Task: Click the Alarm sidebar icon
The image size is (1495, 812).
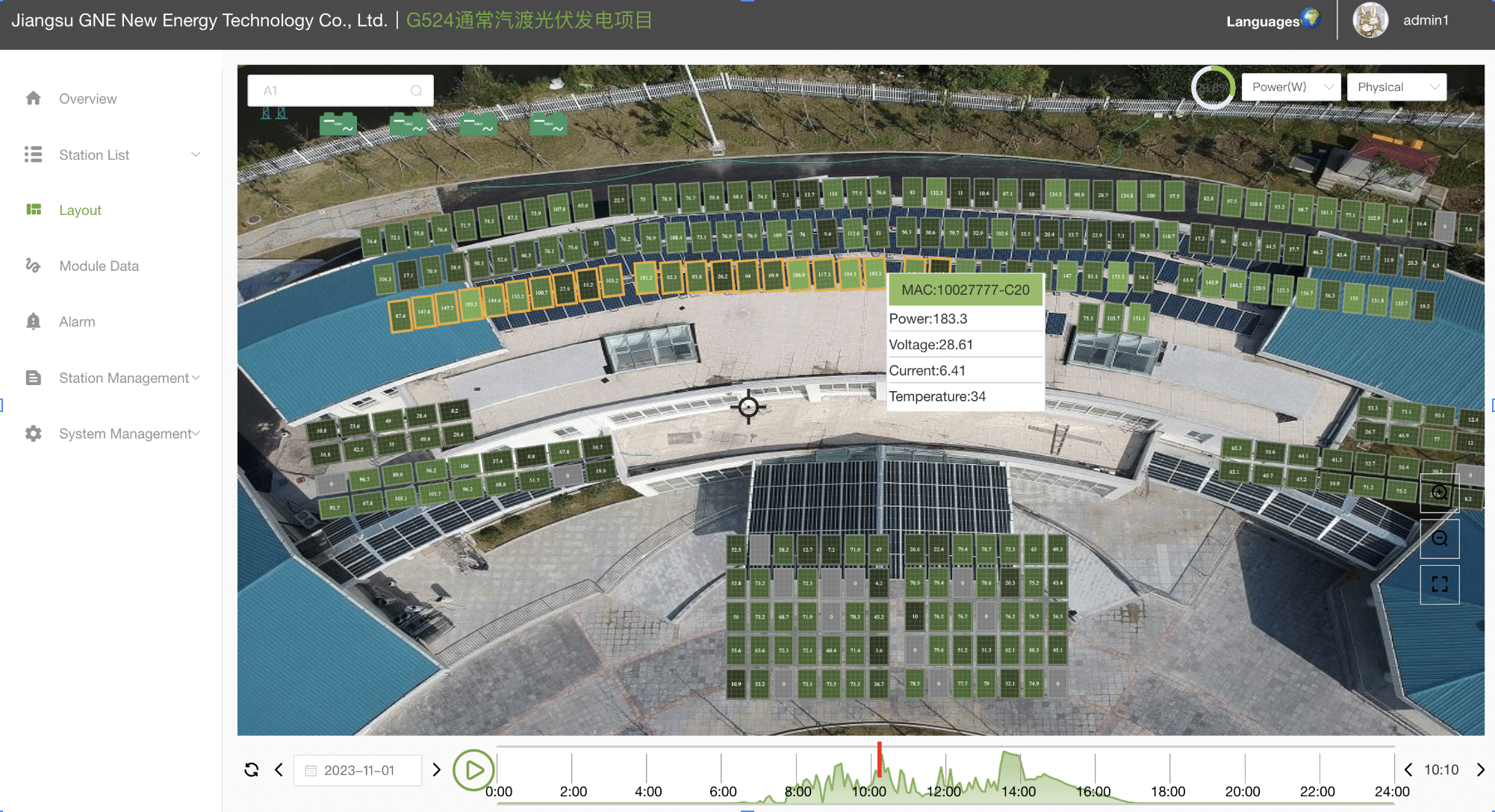Action: [31, 321]
